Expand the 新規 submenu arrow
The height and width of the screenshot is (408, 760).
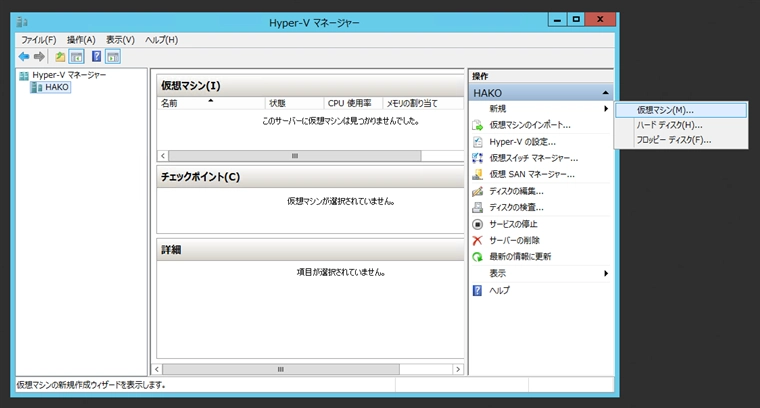point(606,109)
